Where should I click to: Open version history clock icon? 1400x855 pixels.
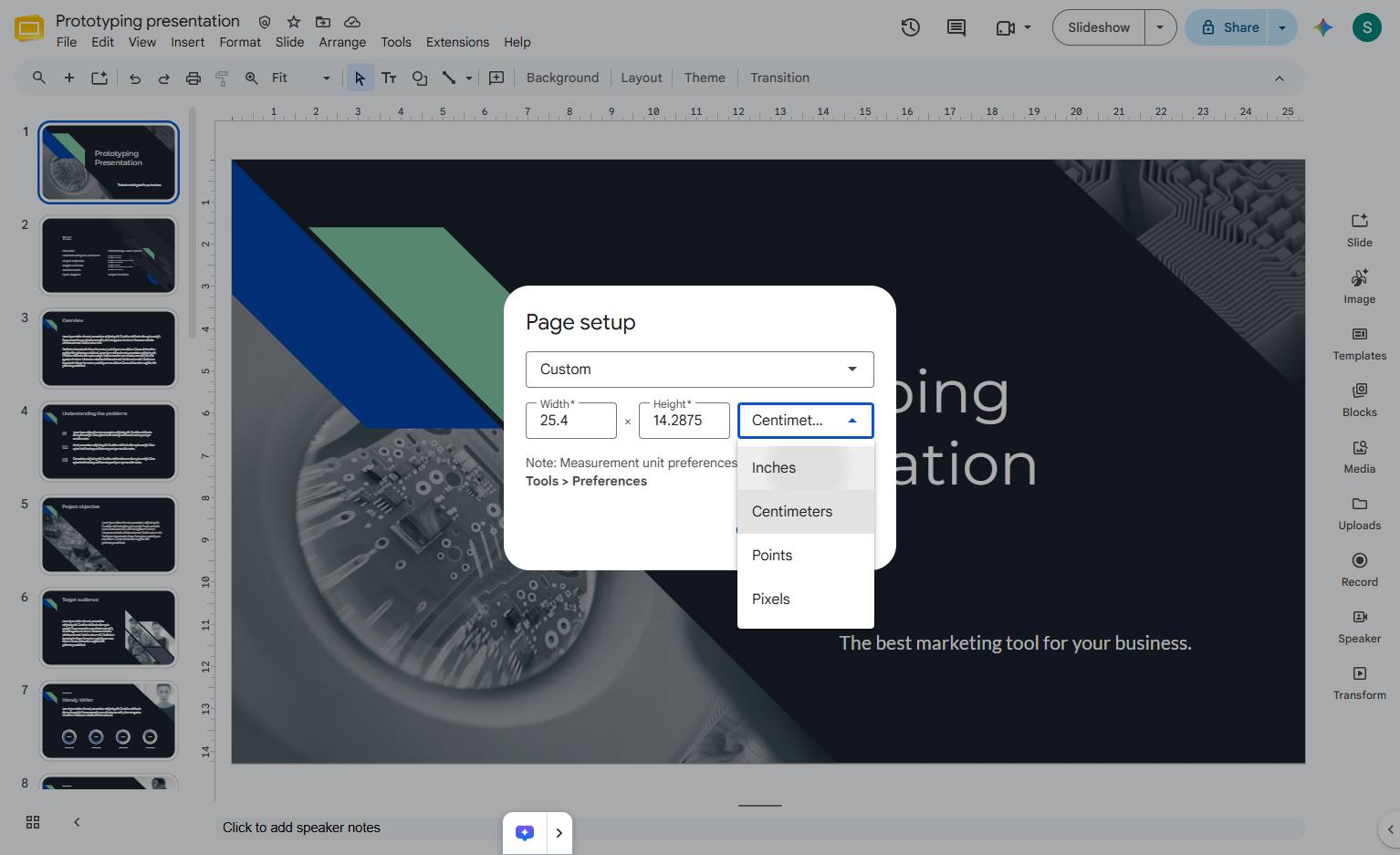pyautogui.click(x=910, y=27)
